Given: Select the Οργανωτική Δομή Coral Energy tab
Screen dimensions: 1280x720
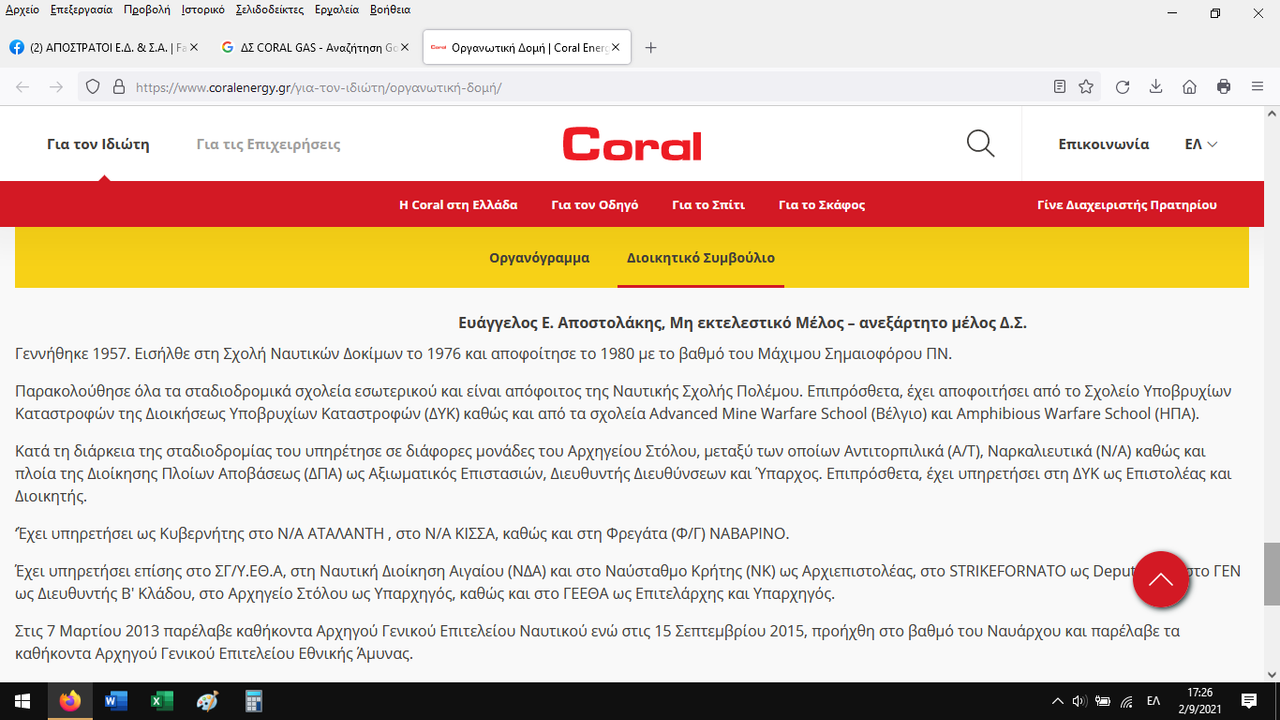Looking at the screenshot, I should (x=527, y=47).
